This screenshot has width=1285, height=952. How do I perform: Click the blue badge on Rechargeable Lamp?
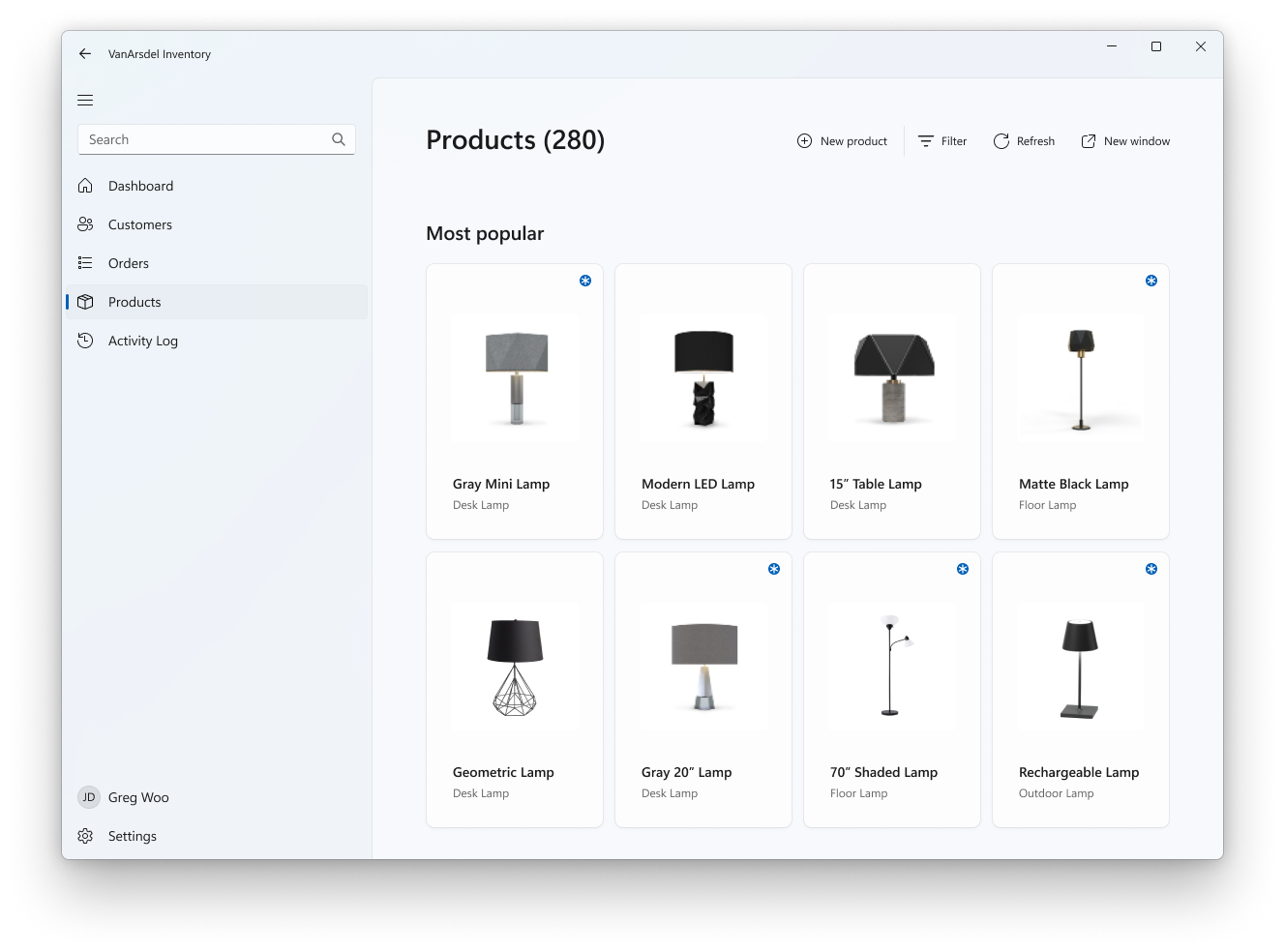click(x=1151, y=569)
